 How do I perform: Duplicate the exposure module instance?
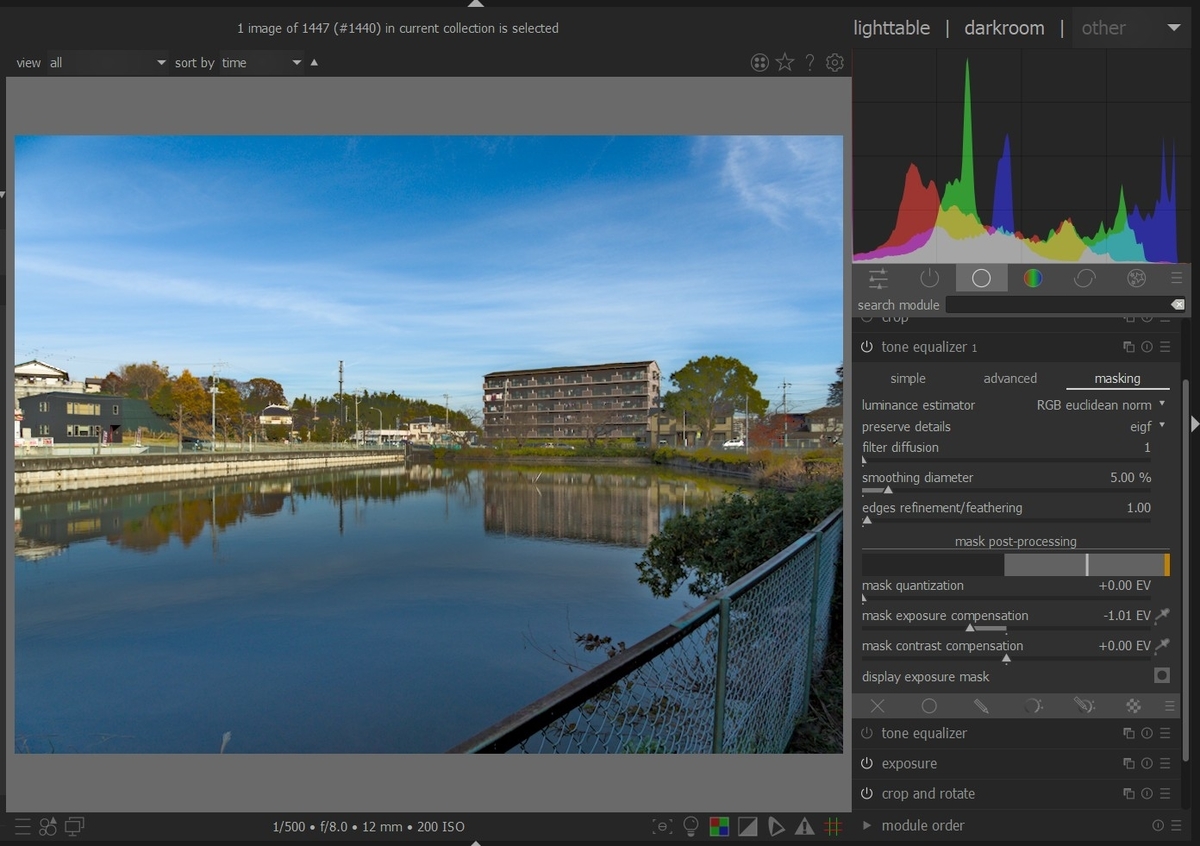(x=1128, y=764)
